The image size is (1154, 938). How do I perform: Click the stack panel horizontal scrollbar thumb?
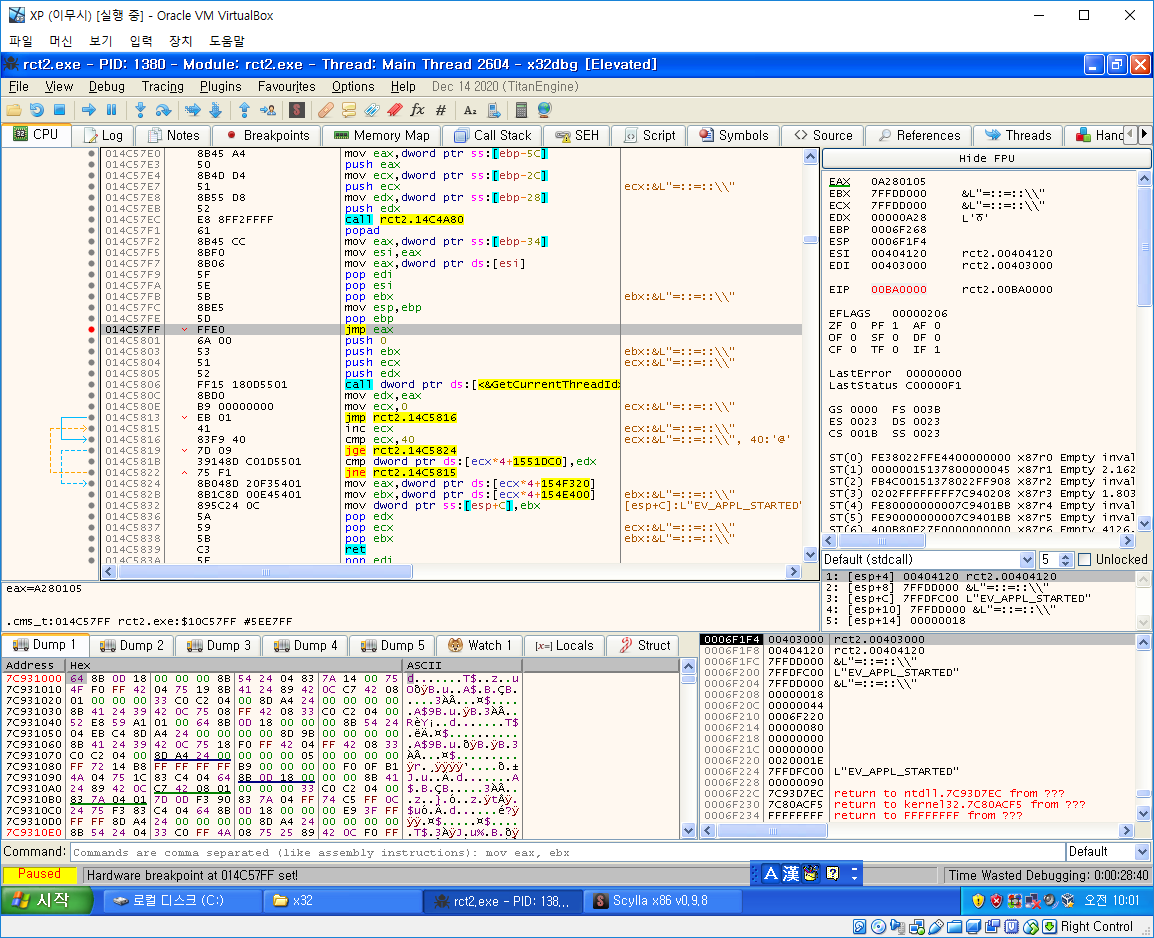coord(773,831)
